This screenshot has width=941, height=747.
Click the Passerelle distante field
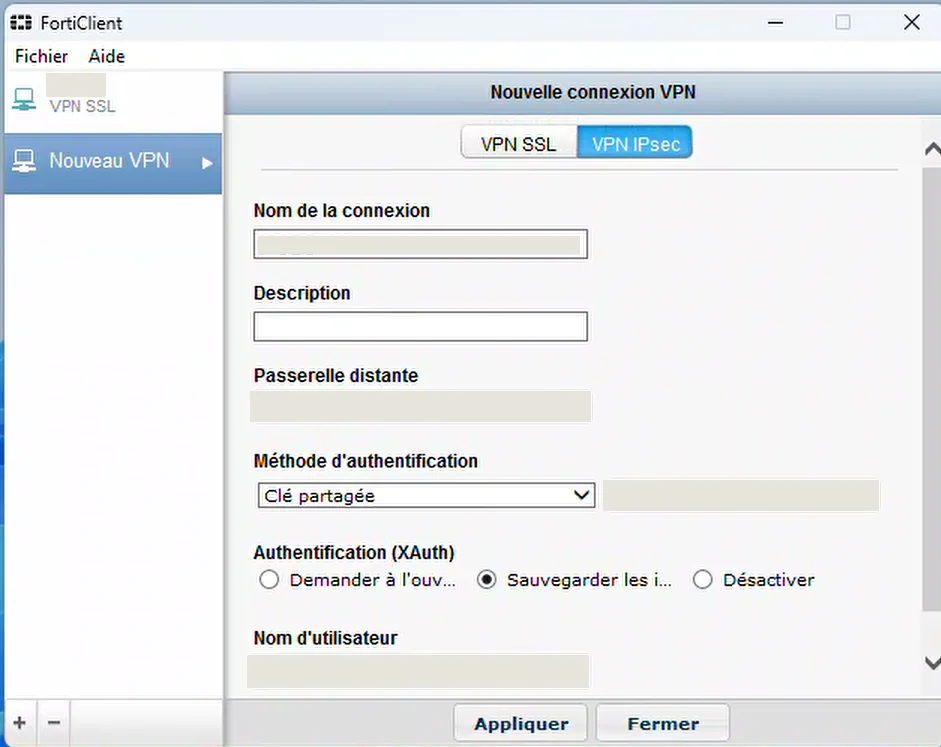[x=420, y=406]
